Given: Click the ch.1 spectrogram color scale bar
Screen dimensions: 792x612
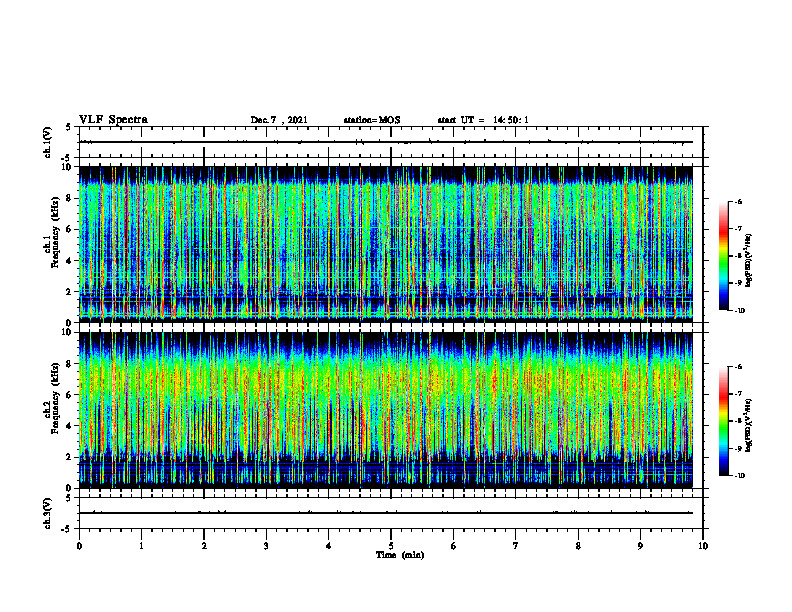Looking at the screenshot, I should (723, 256).
